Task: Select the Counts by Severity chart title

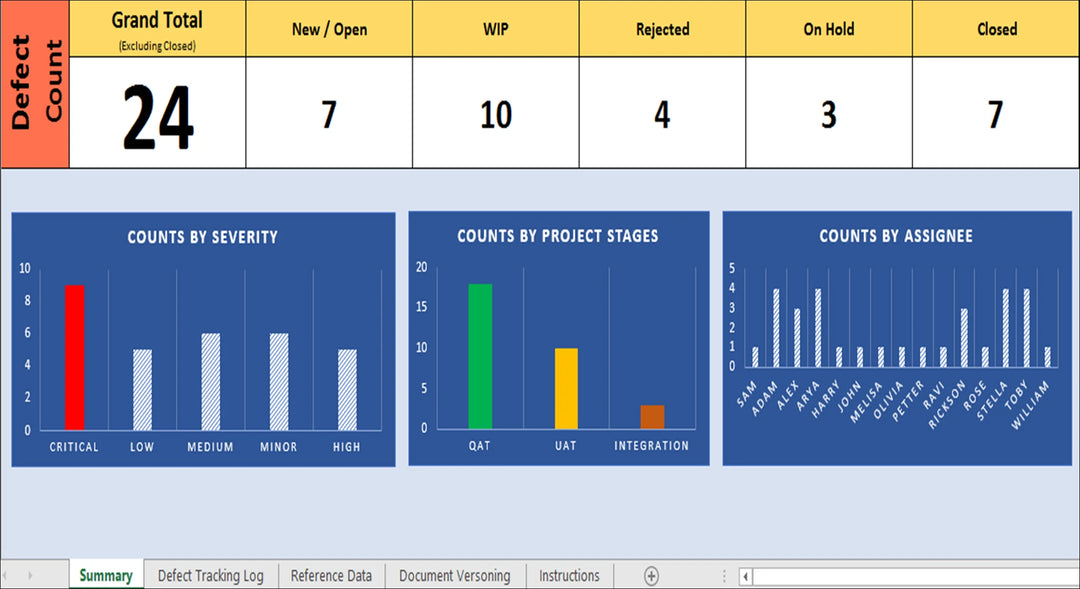Action: point(202,237)
